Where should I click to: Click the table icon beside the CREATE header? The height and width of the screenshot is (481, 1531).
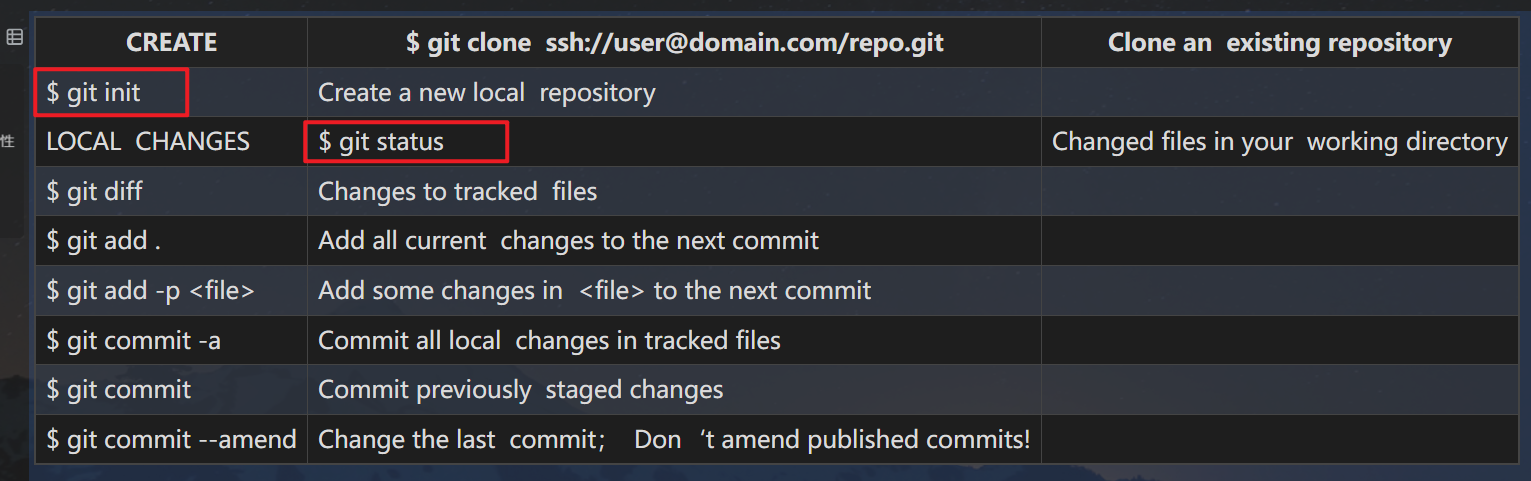pos(14,38)
